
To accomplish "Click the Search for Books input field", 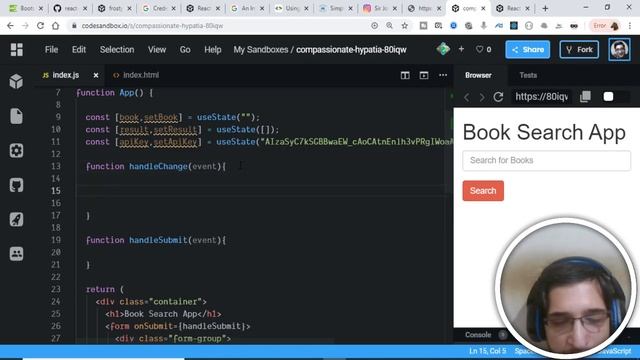I will [546, 160].
